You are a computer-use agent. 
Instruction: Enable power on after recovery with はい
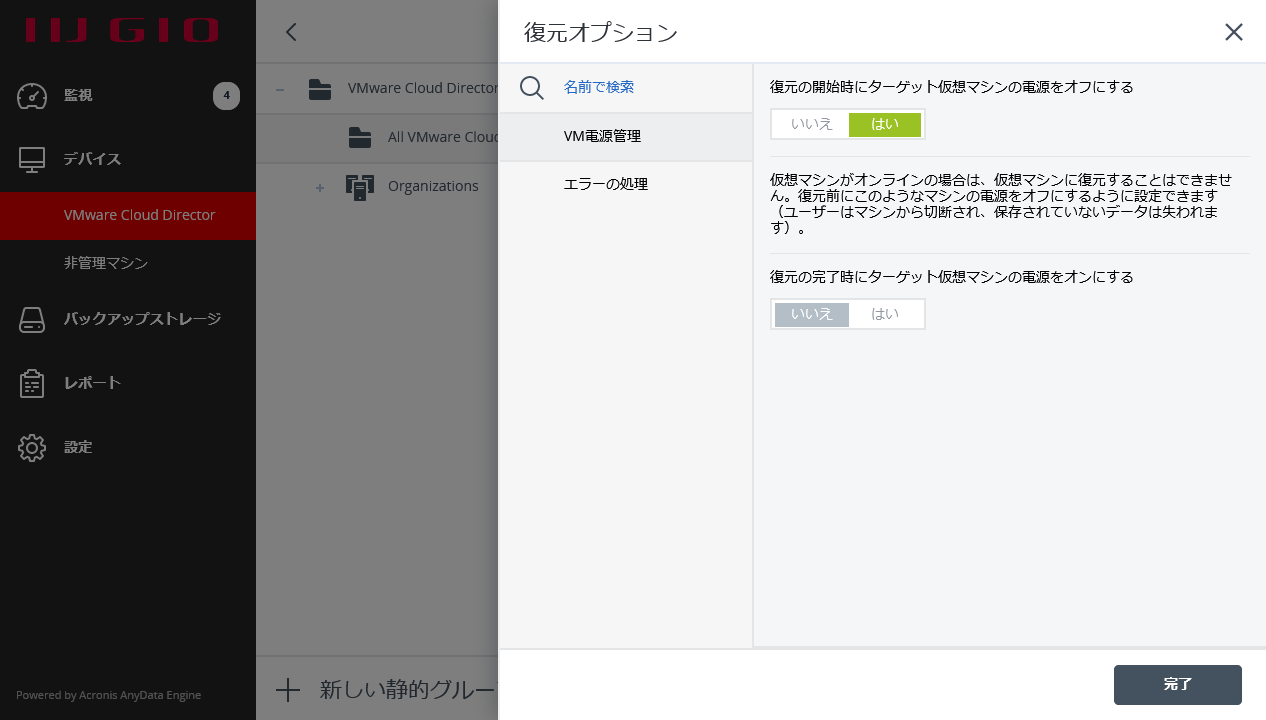tap(885, 314)
